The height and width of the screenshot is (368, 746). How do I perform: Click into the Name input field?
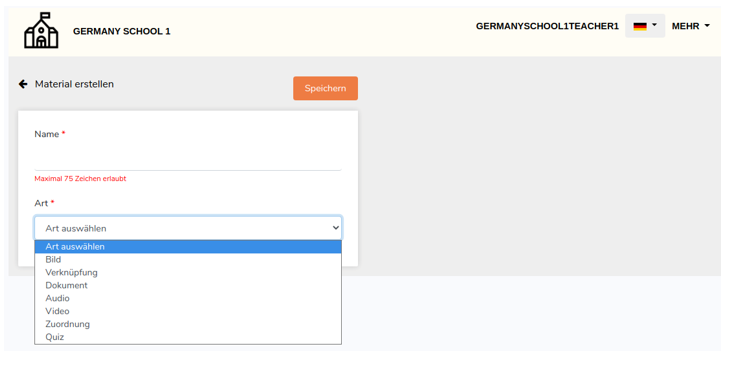click(x=188, y=158)
